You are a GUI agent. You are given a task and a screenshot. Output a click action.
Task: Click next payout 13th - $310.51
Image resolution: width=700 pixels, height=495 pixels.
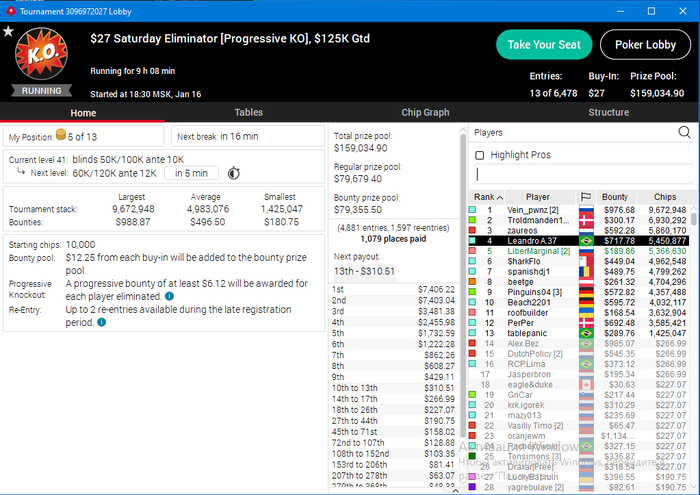[x=364, y=271]
